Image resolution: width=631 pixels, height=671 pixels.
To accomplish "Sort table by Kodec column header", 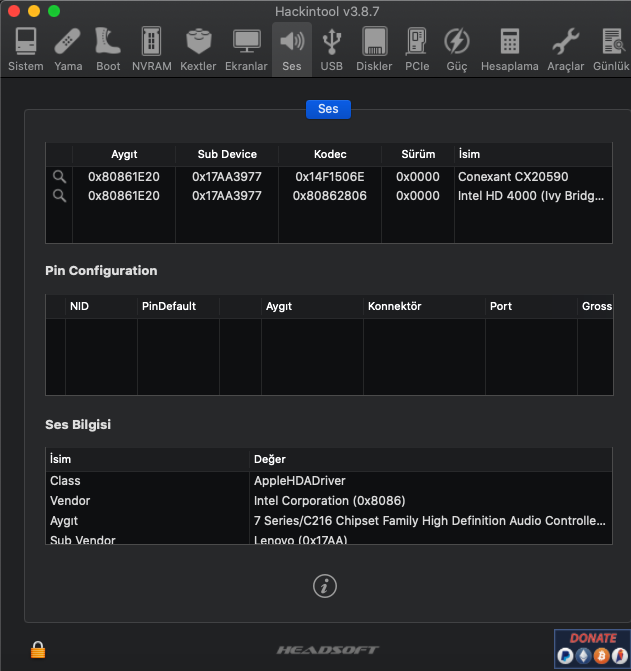I will [329, 154].
